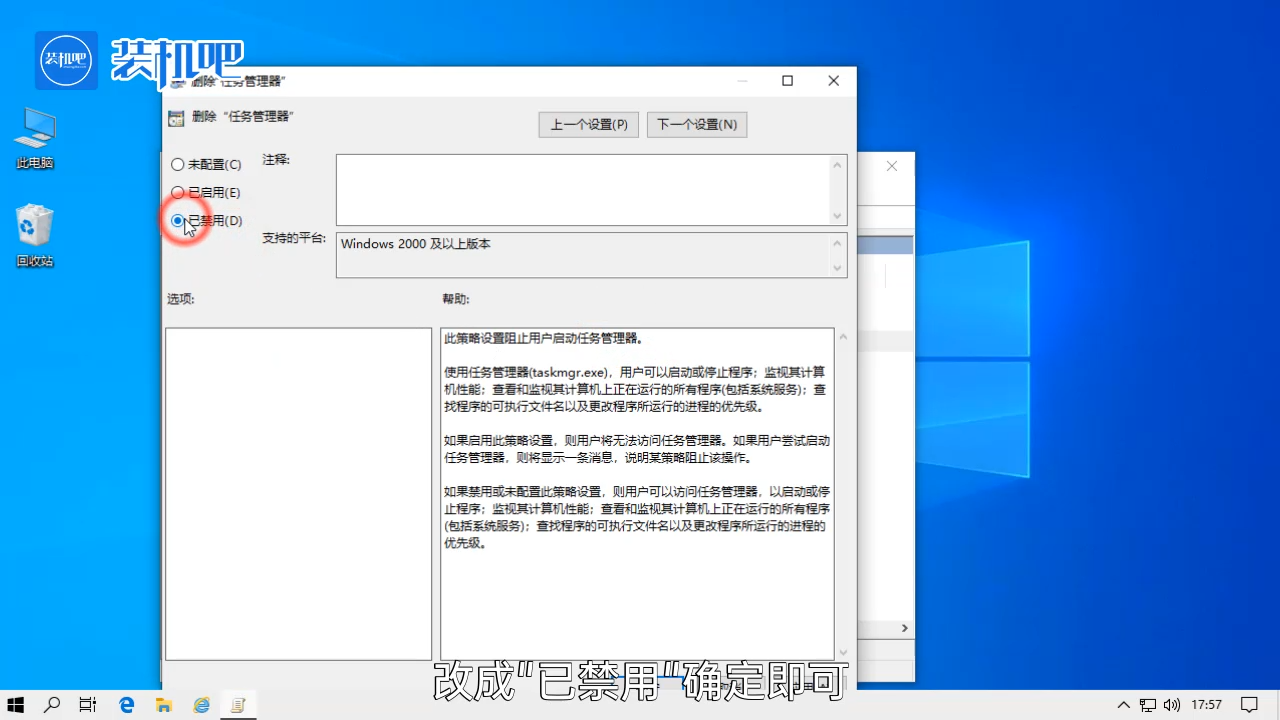Click the policy scroll icon beside 删除"任务管理器"
The height and width of the screenshot is (720, 1280).
click(175, 117)
